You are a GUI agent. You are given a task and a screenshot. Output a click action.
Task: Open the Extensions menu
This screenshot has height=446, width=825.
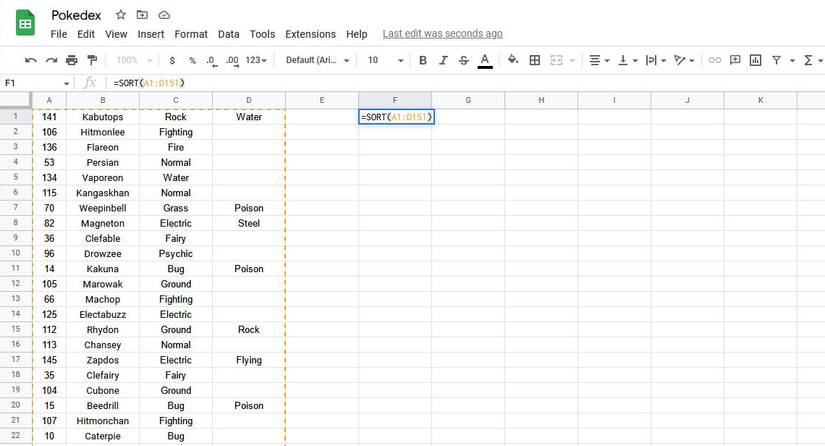pos(310,34)
